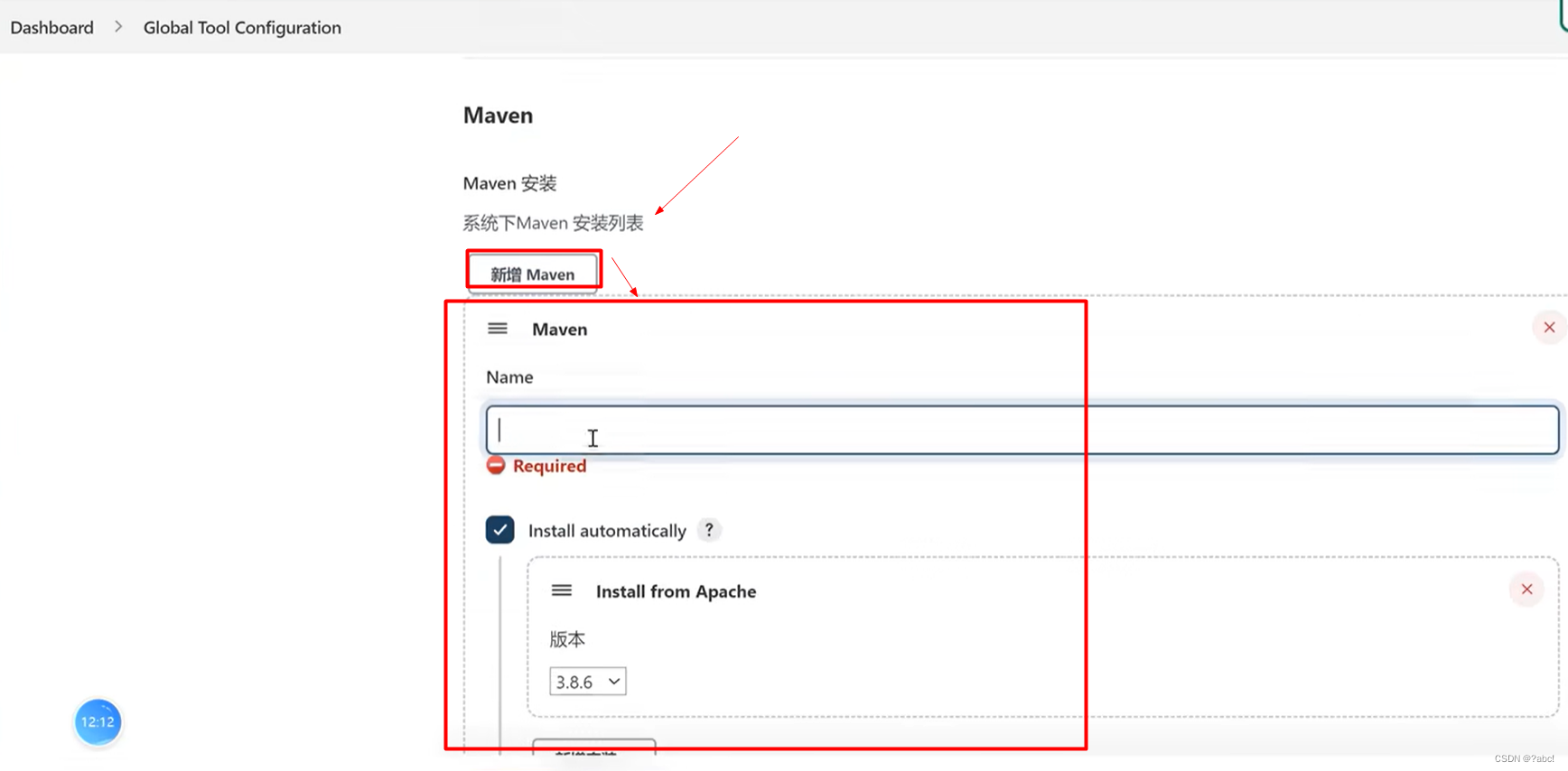The image size is (1568, 771).
Task: Uncheck Install automatically checkbox
Action: [x=499, y=530]
